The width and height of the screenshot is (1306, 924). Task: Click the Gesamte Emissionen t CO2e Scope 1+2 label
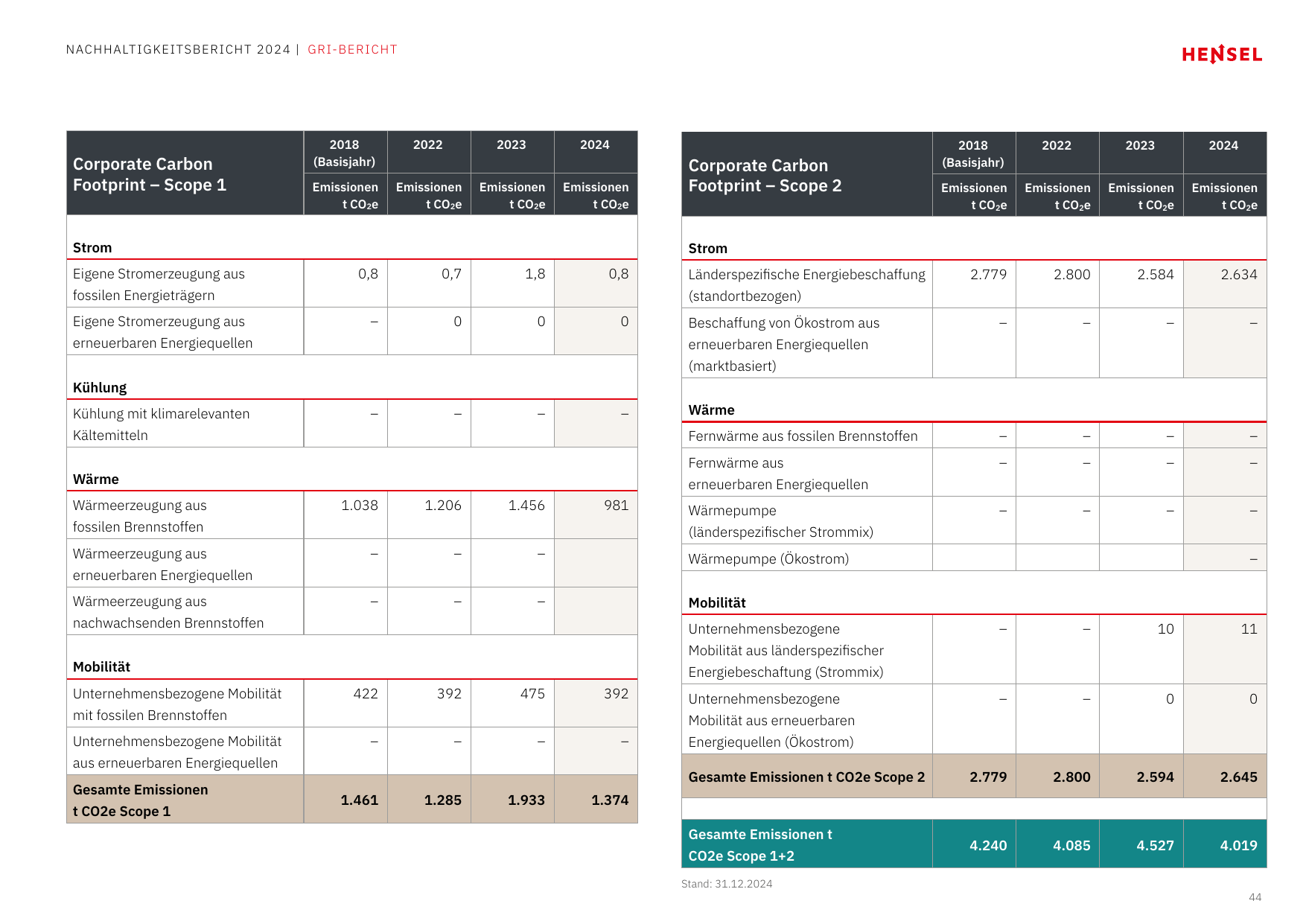coord(760,846)
